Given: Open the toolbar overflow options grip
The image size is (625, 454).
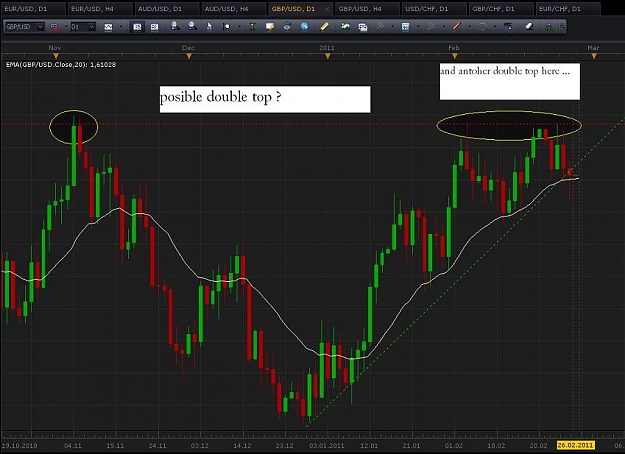Looking at the screenshot, I should pyautogui.click(x=562, y=27).
